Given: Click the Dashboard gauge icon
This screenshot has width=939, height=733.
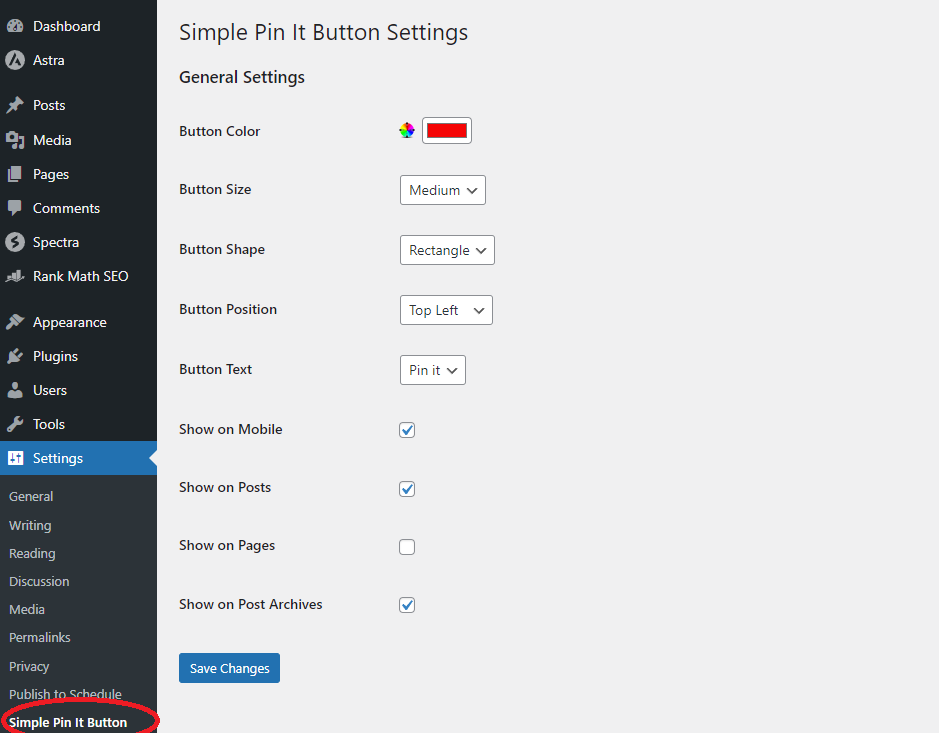Looking at the screenshot, I should tap(15, 26).
